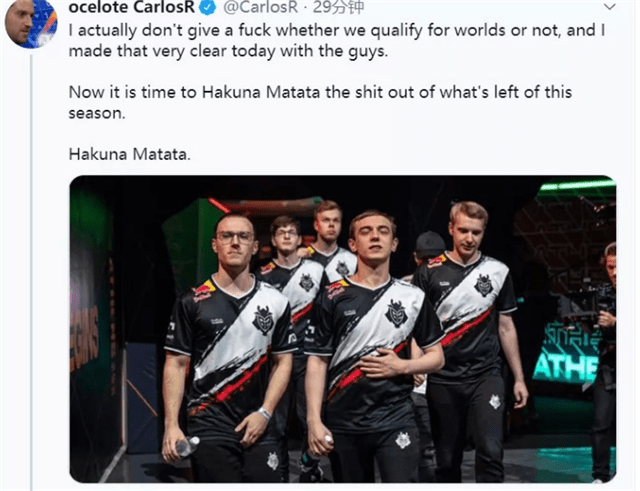This screenshot has width=640, height=491.
Task: Click the final 'Hakuna Matata.' line
Action: (x=129, y=154)
